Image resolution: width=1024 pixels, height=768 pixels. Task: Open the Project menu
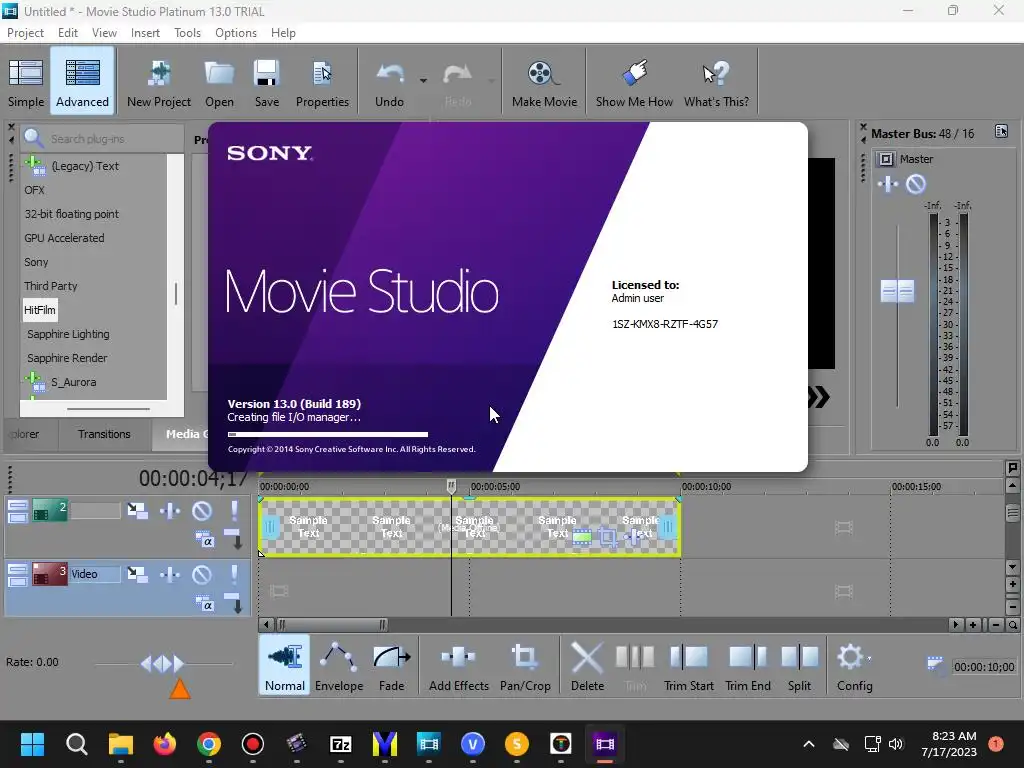click(x=25, y=33)
